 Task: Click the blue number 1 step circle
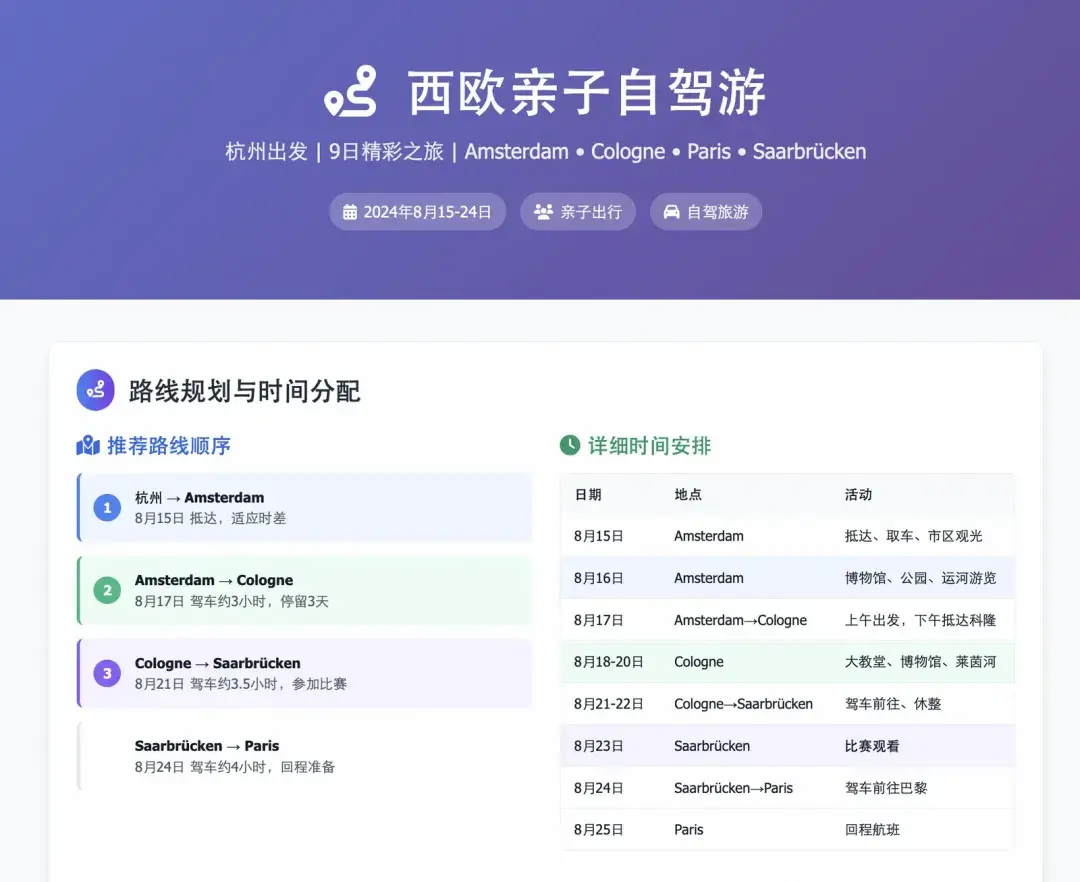point(107,508)
